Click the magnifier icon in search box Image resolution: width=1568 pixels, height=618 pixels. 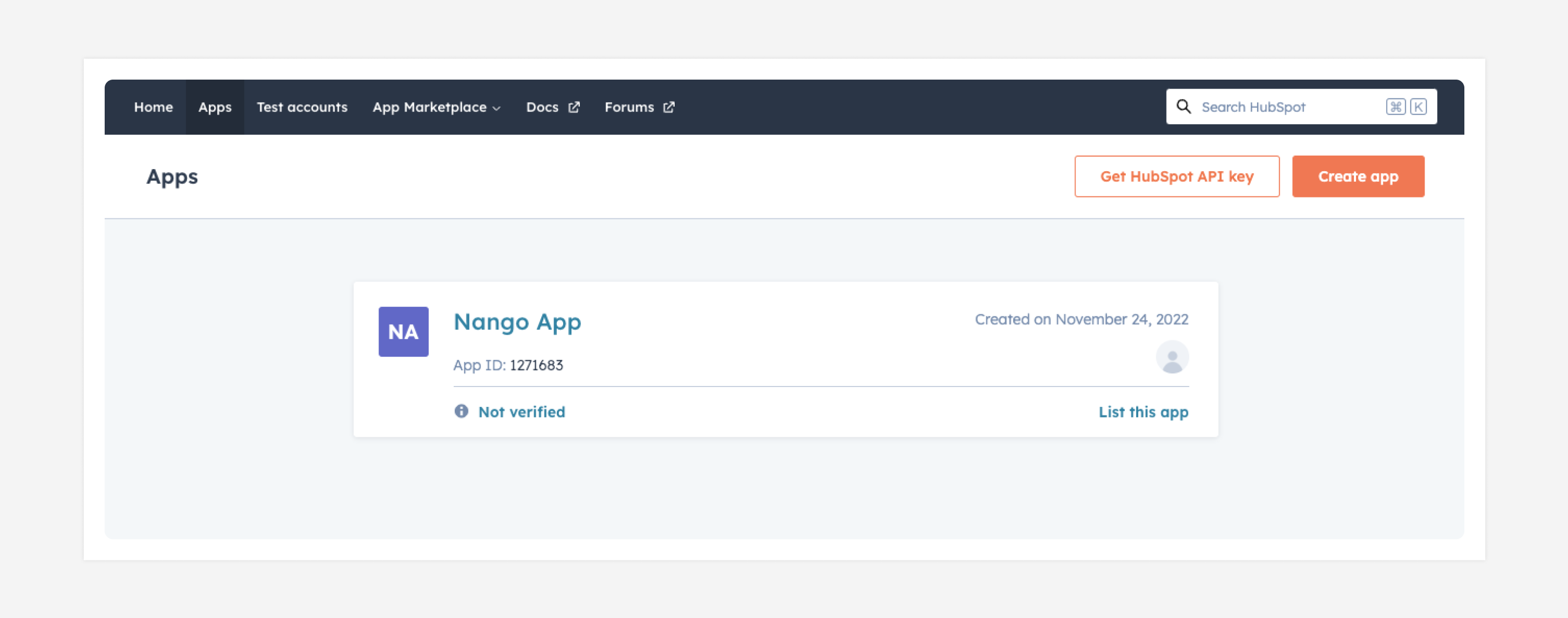point(1183,106)
